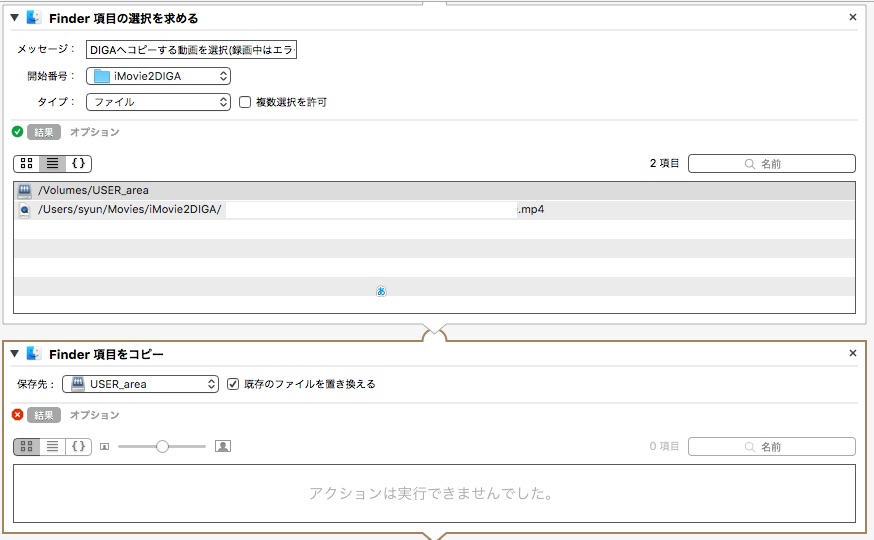Adjust the thumbnail size slider
The height and width of the screenshot is (540, 874).
click(162, 446)
